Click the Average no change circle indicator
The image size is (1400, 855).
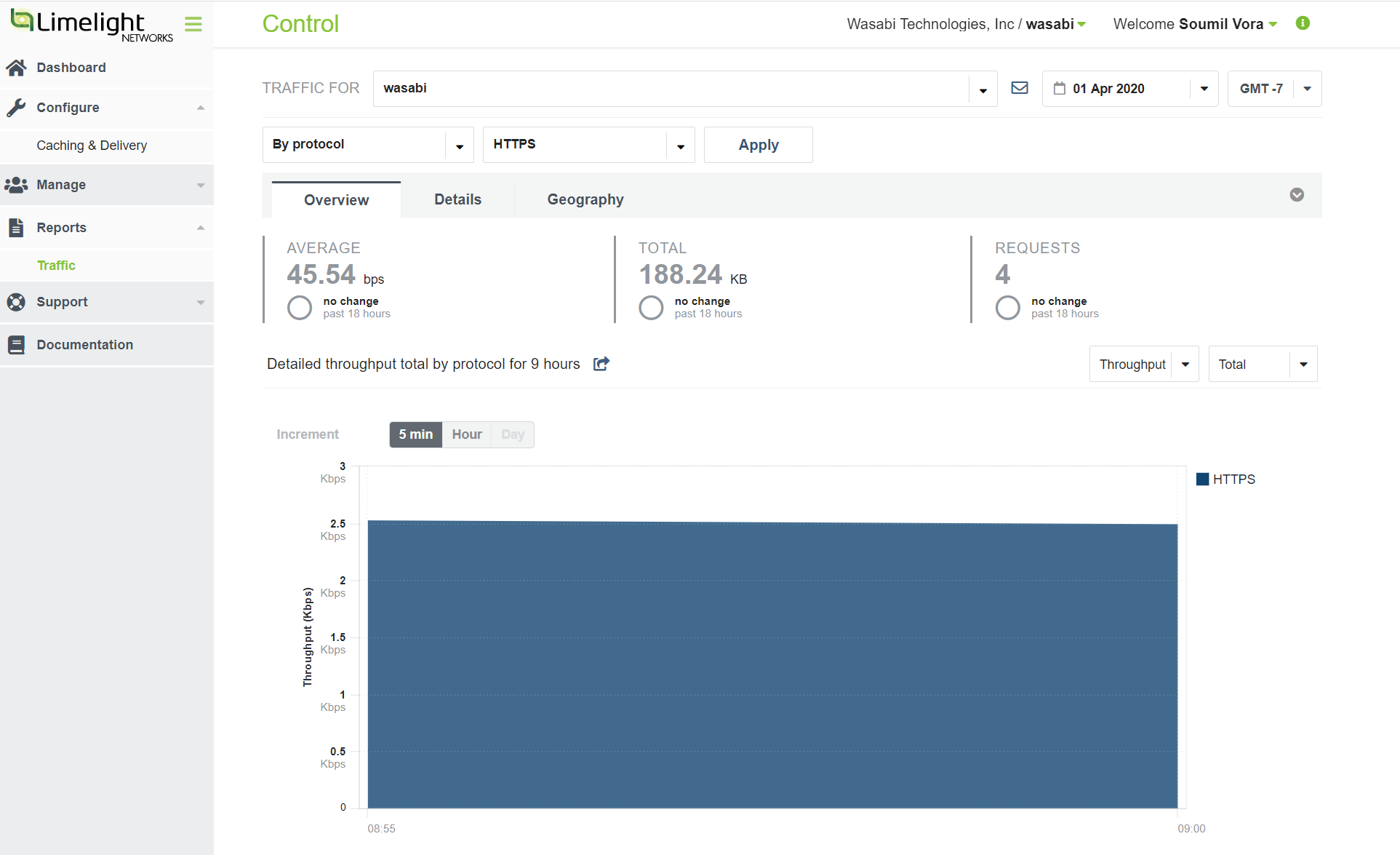click(x=300, y=308)
